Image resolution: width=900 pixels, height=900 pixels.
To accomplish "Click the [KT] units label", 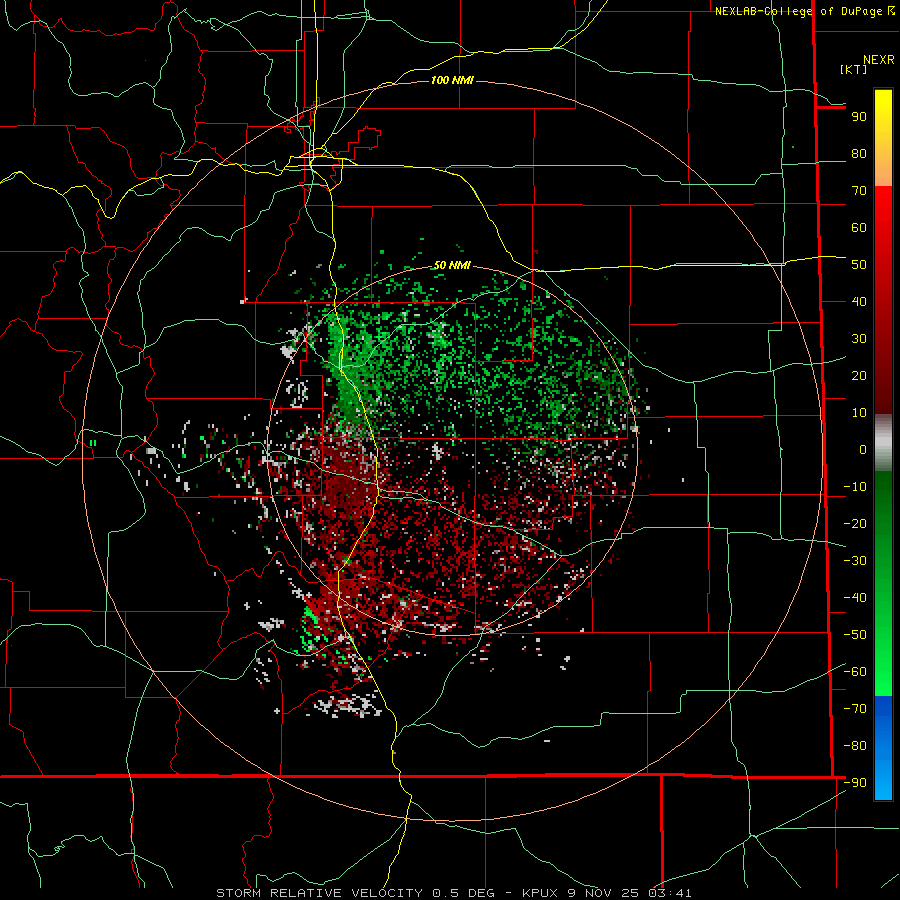I will click(x=854, y=69).
